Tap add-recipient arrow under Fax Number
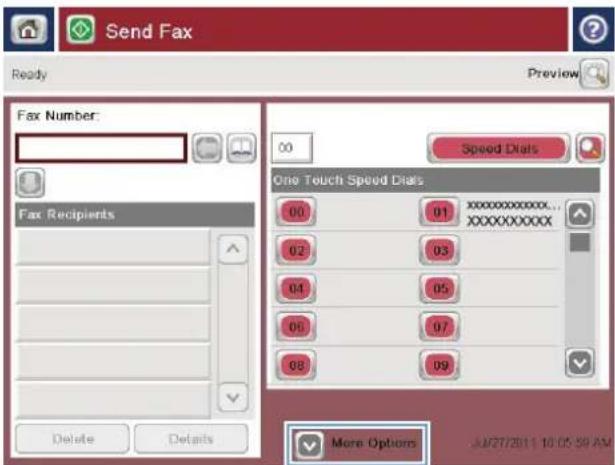 [x=30, y=183]
